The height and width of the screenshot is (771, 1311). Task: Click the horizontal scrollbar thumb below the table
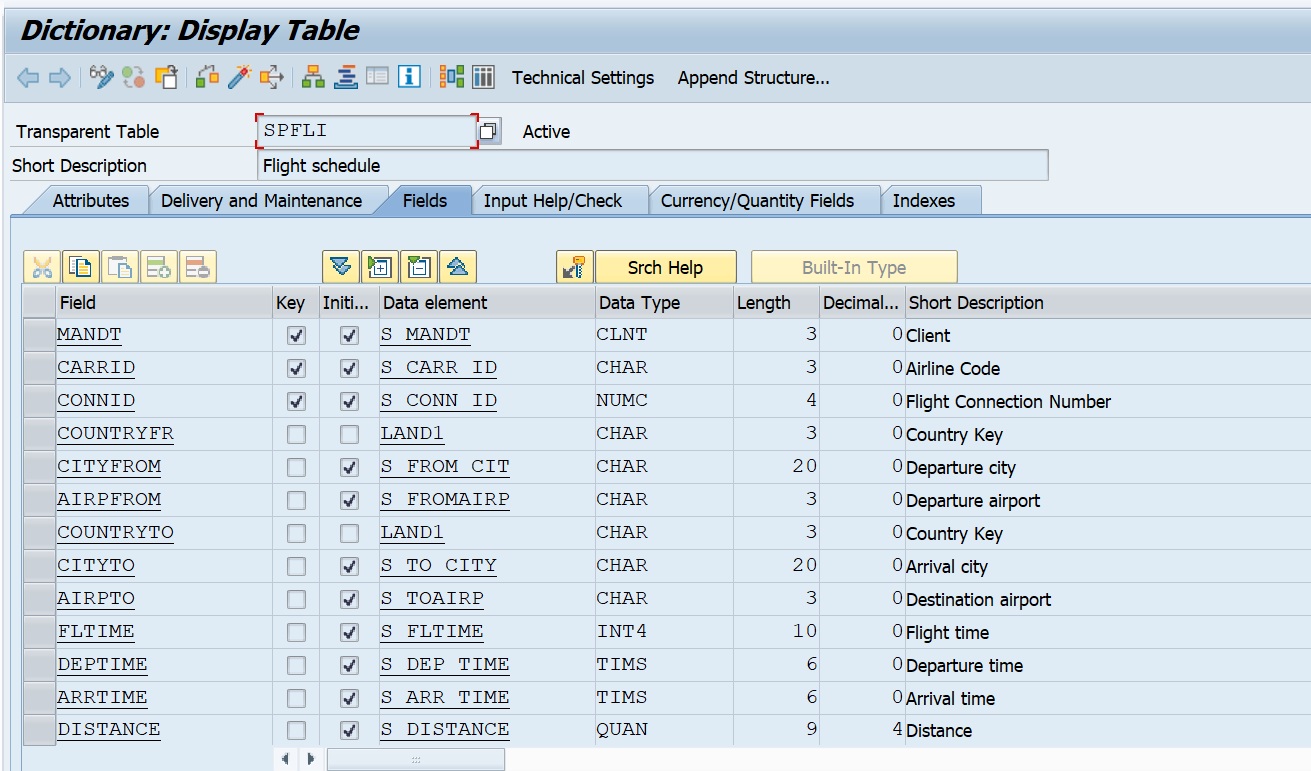click(416, 760)
